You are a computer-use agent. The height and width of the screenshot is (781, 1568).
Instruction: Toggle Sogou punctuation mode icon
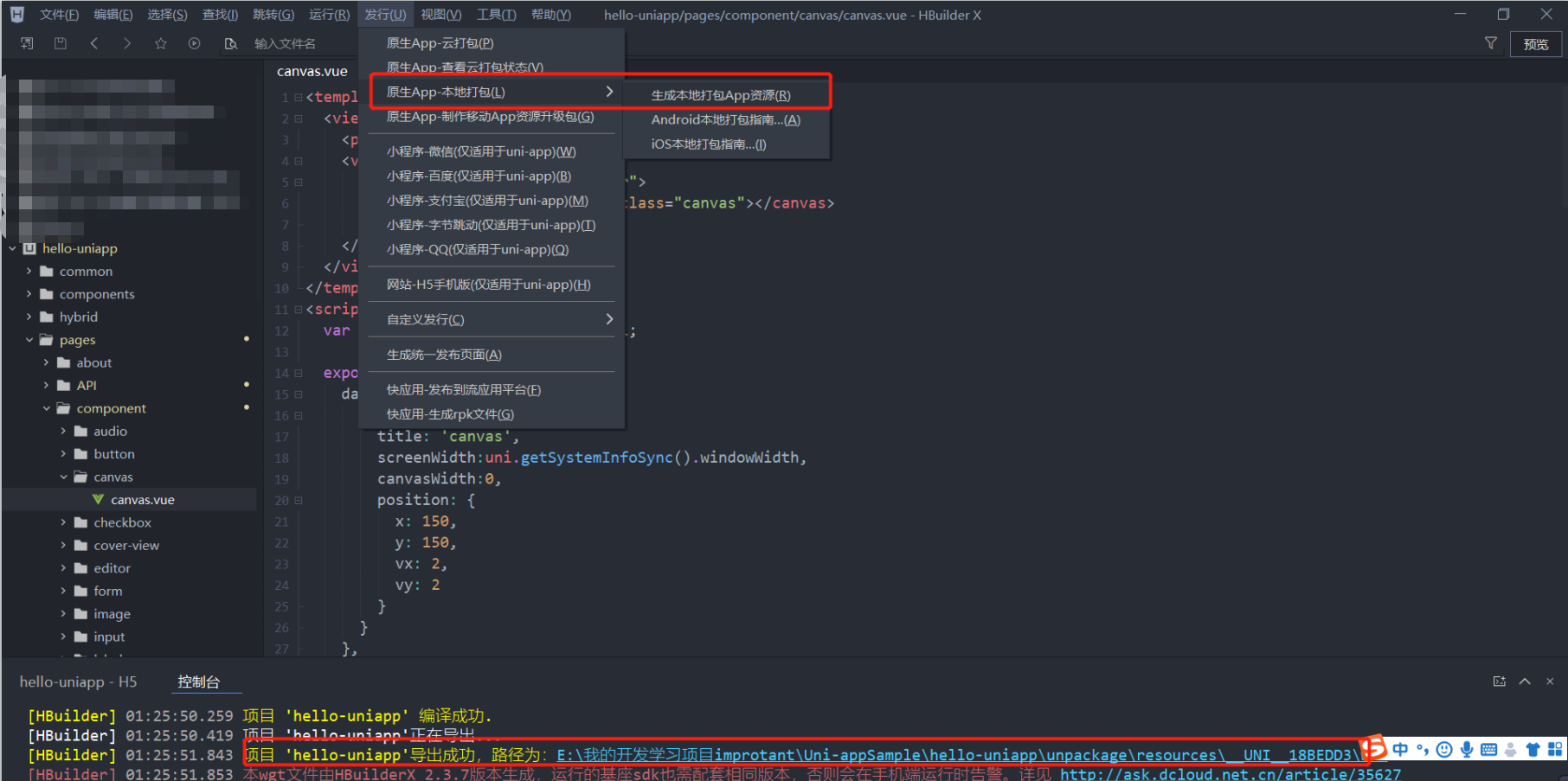[x=1423, y=750]
